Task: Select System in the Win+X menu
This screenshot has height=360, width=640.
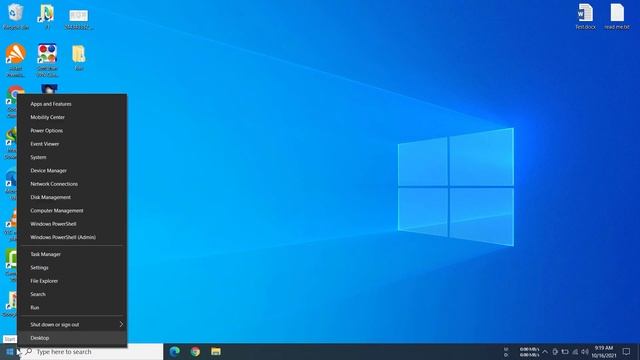Action: [72, 157]
